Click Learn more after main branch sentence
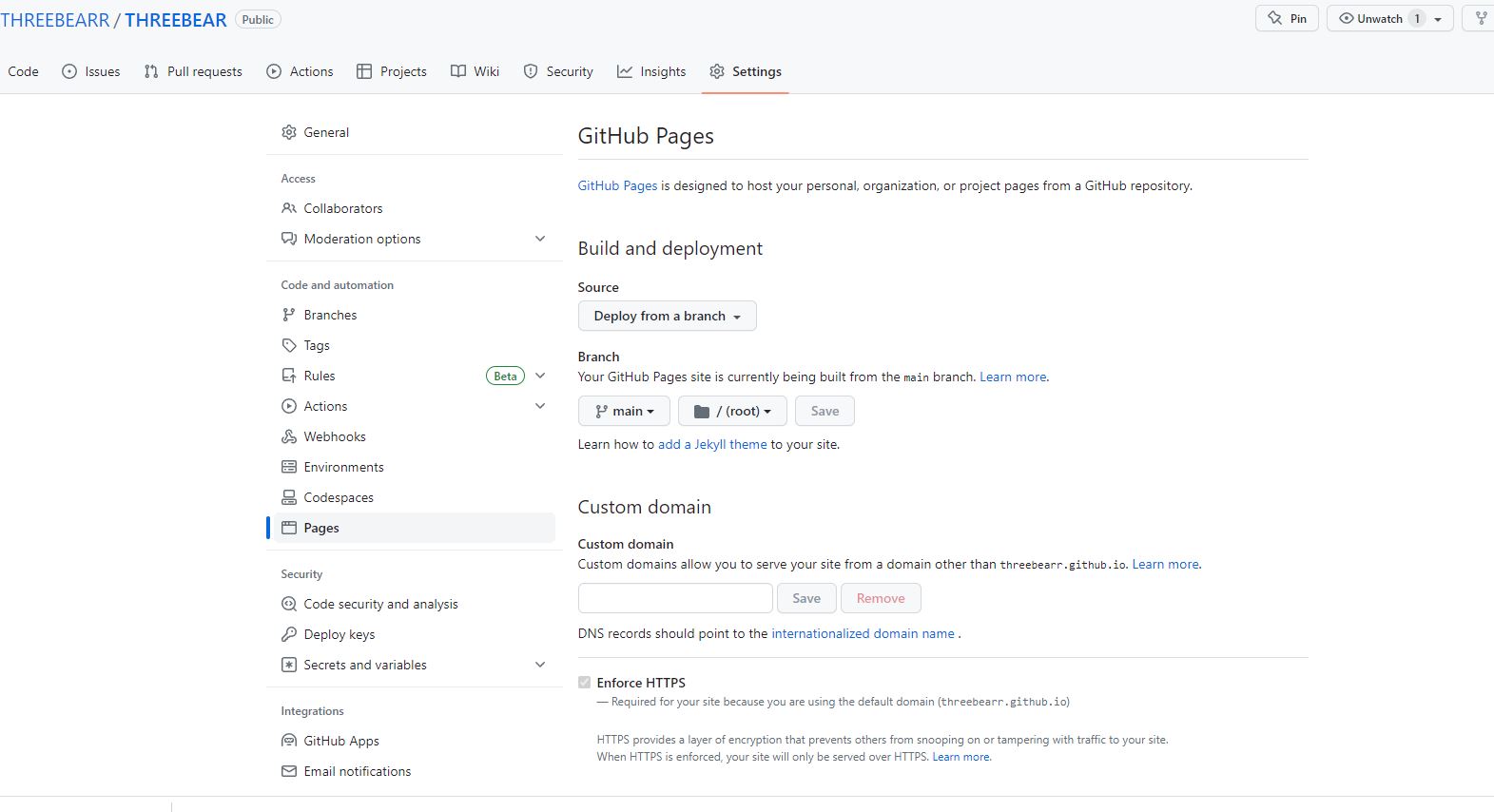Screen dimensions: 1494x812 point(1014,377)
